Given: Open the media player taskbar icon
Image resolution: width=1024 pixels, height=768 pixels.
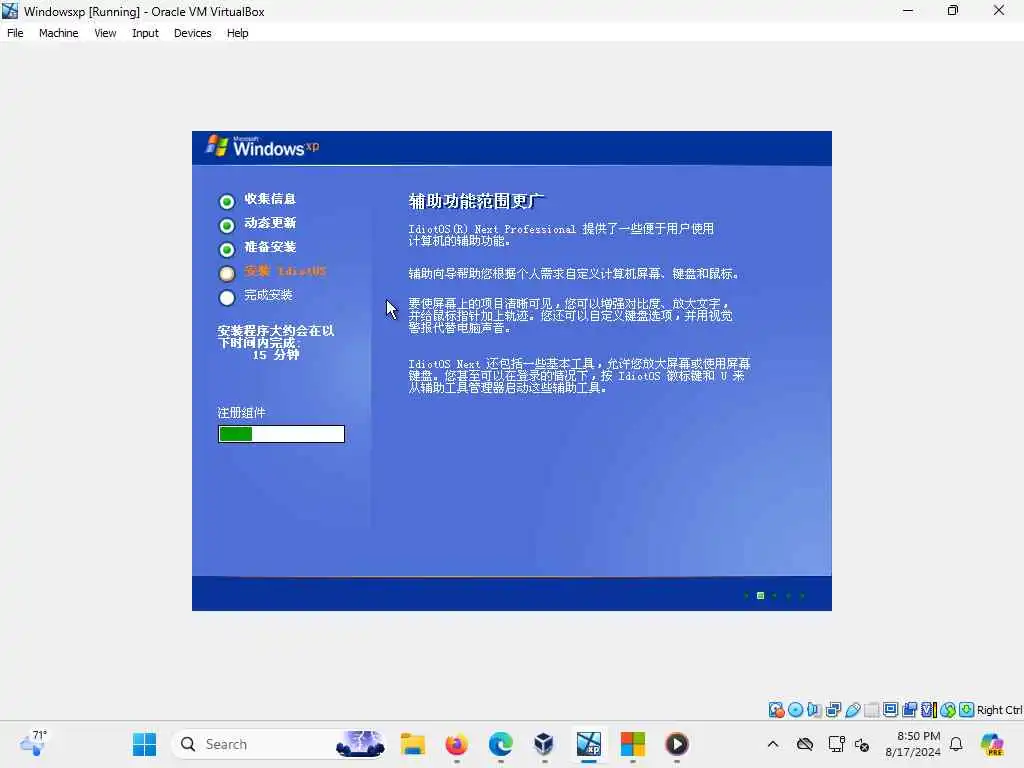Looking at the screenshot, I should pos(677,744).
